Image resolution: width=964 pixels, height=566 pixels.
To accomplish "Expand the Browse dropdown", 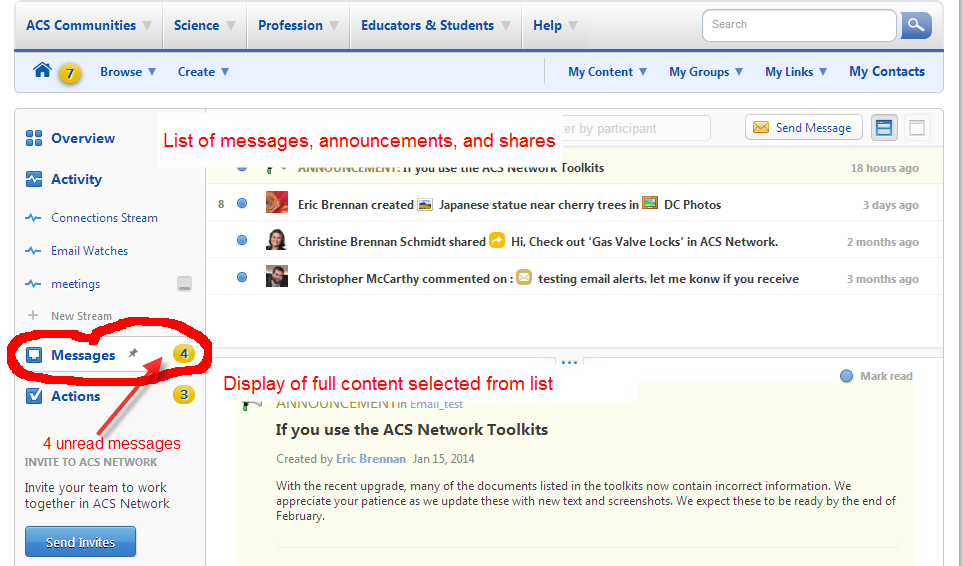I will [x=128, y=72].
